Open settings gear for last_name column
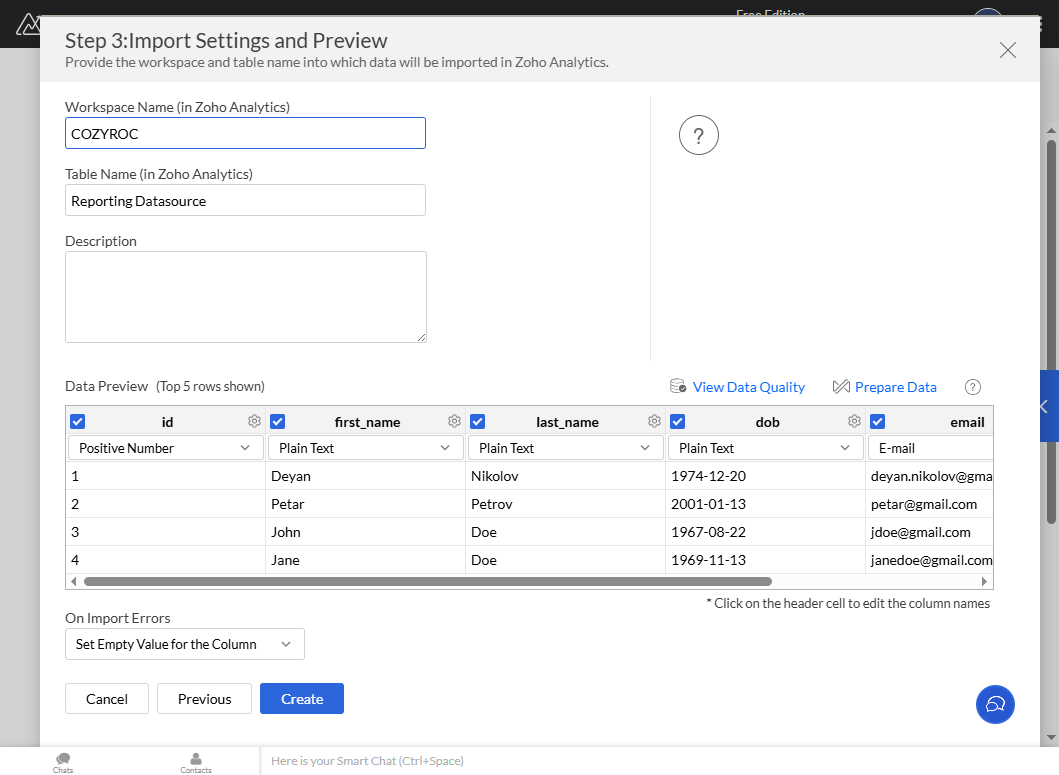This screenshot has height=775, width=1059. click(654, 422)
